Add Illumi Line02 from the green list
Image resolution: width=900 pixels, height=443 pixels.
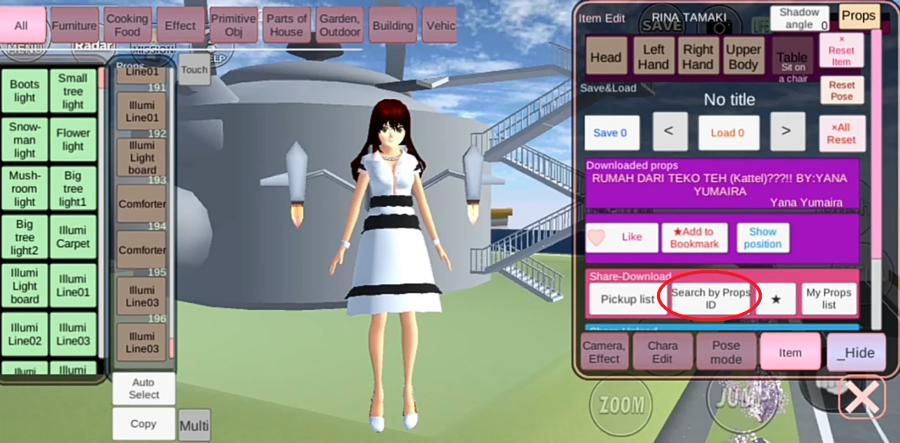pyautogui.click(x=25, y=334)
